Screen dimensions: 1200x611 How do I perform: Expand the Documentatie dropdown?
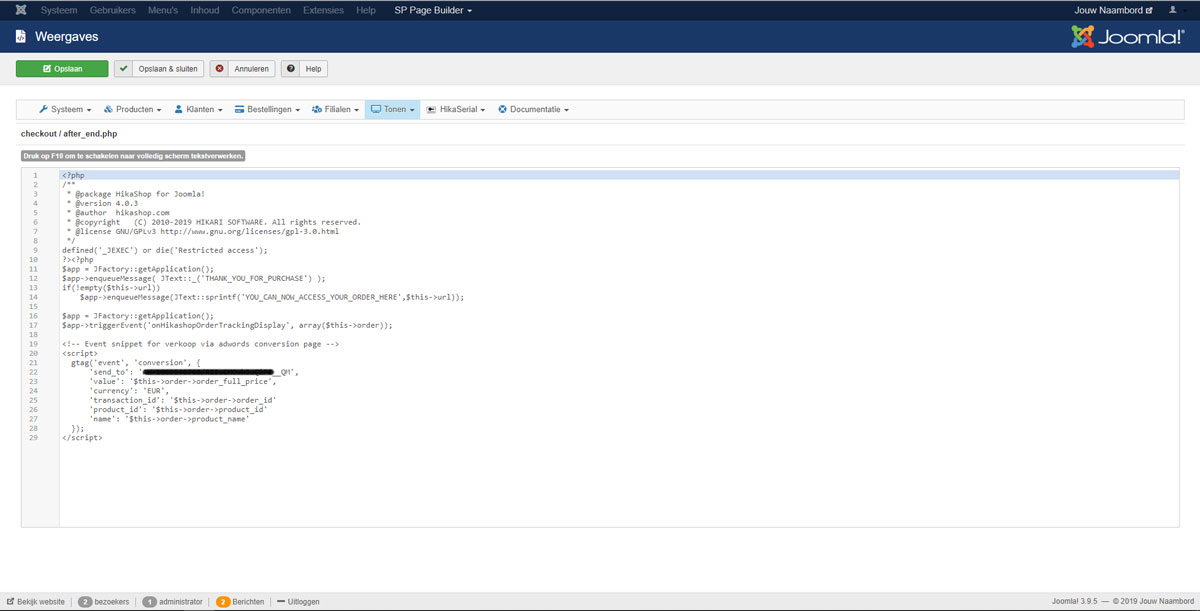533,109
